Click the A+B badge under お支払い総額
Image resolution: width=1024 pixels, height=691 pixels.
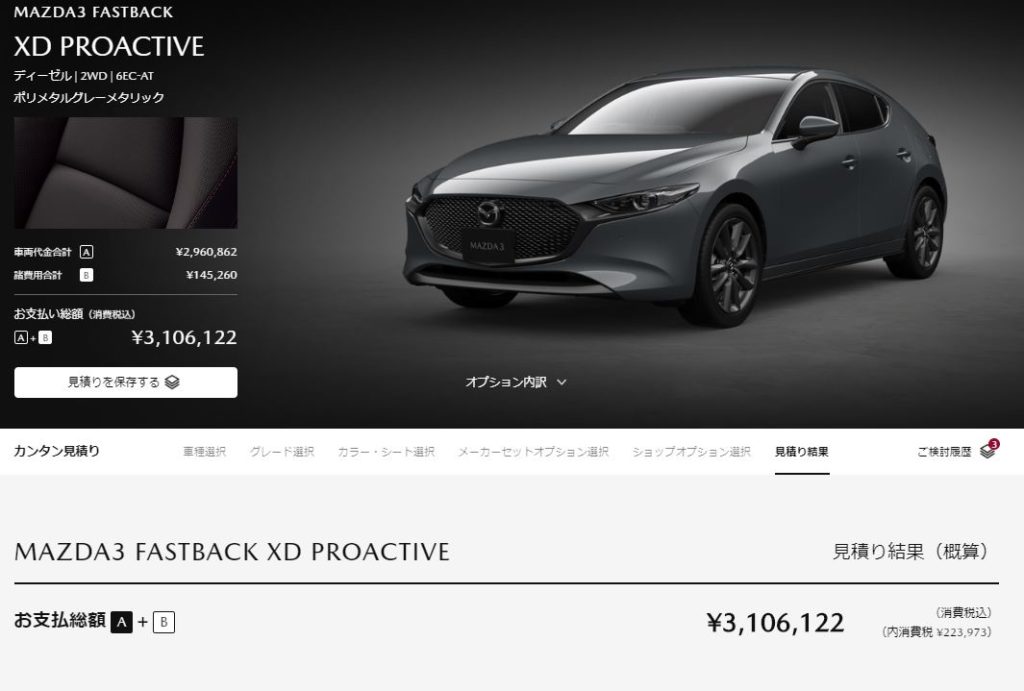(x=33, y=338)
